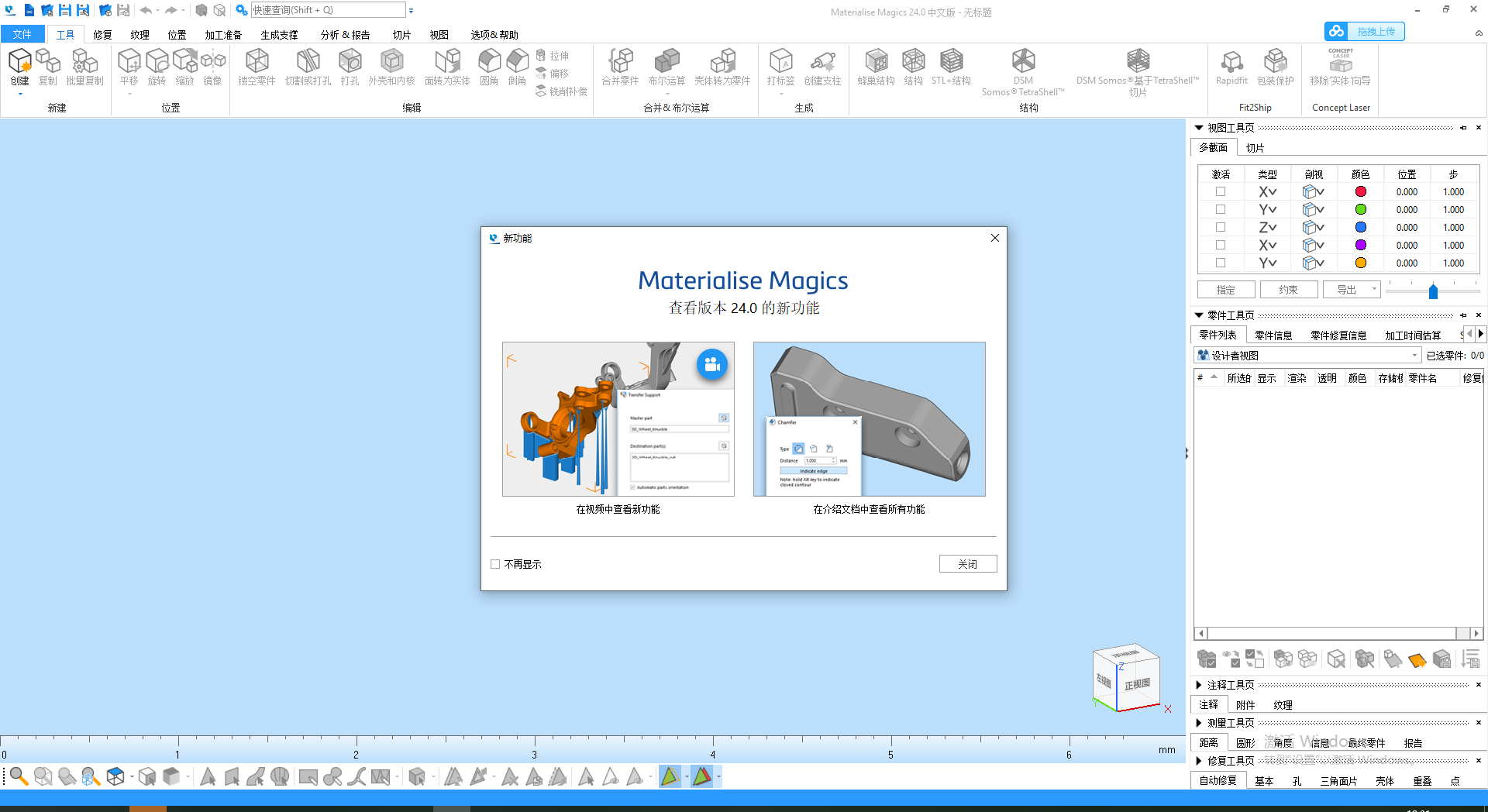Open the 文件 file menu
The width and height of the screenshot is (1488, 812).
(x=22, y=34)
